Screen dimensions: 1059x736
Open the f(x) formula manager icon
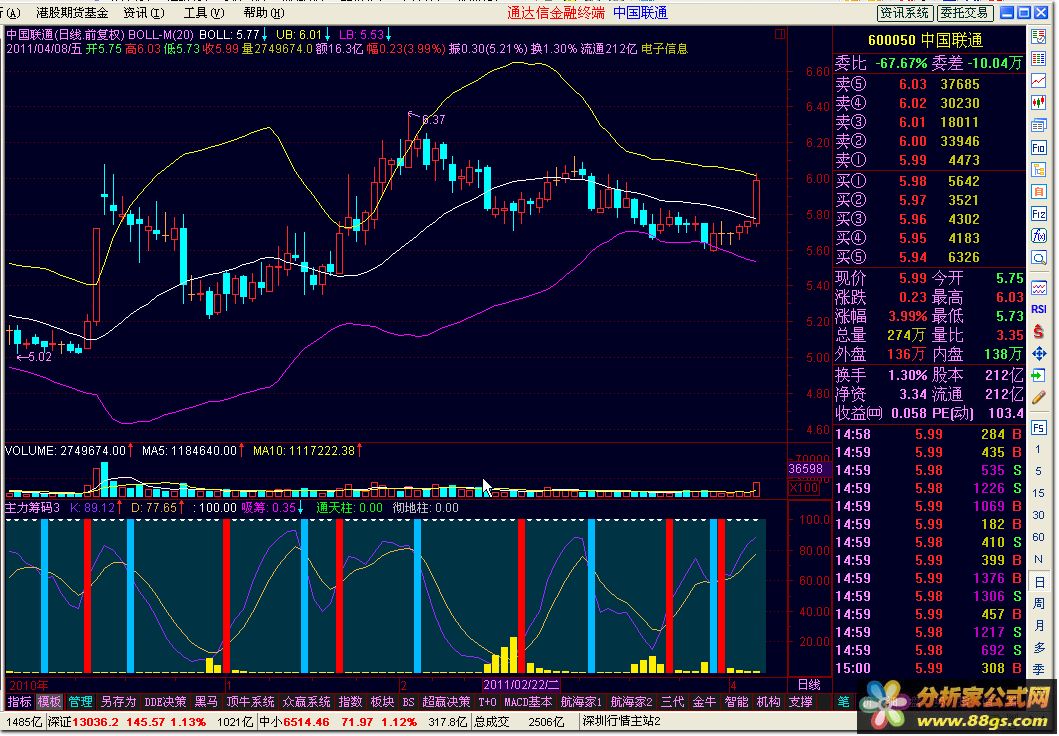point(1039,236)
